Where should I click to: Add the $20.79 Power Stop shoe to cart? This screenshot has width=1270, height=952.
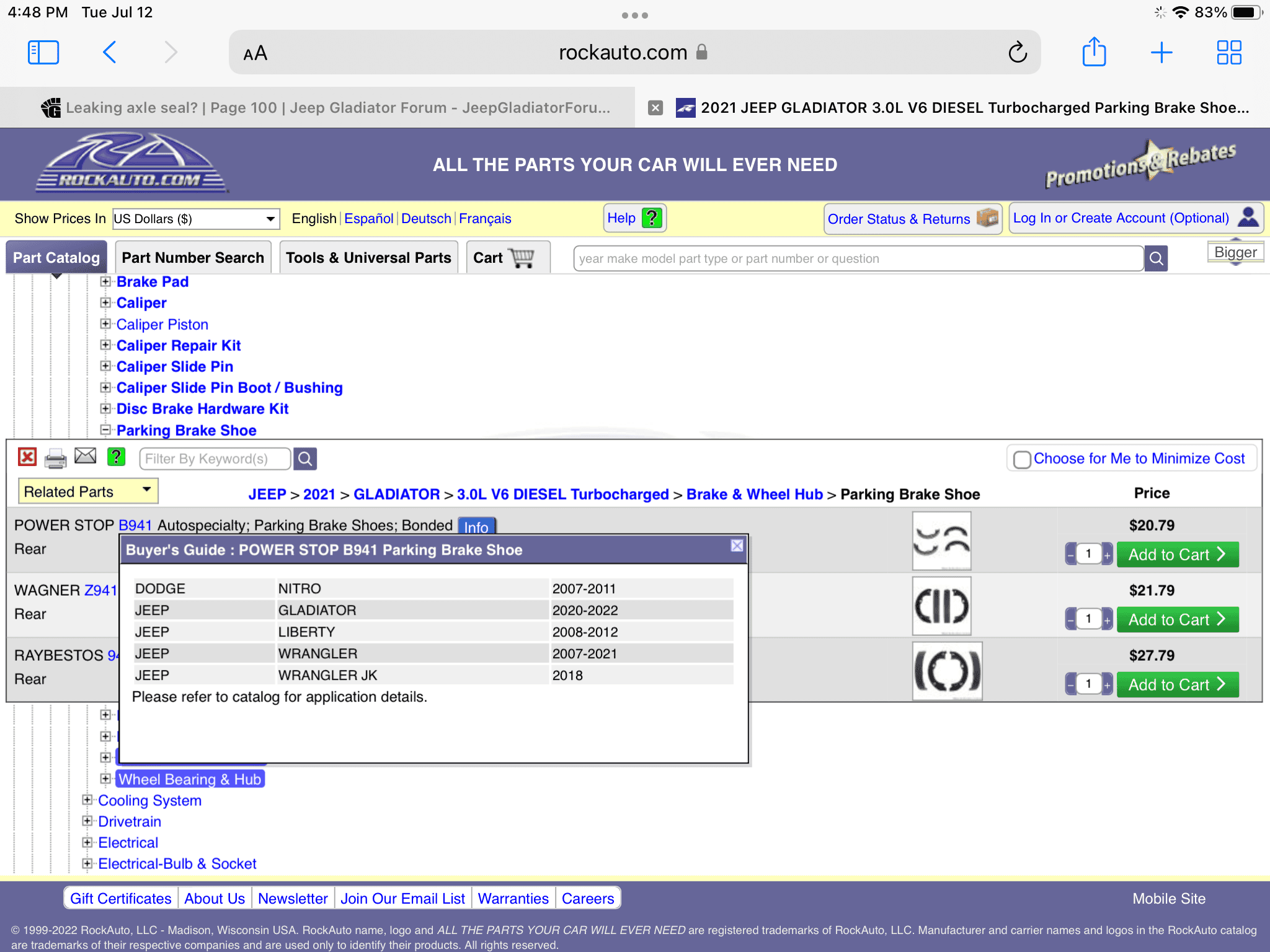[1178, 555]
